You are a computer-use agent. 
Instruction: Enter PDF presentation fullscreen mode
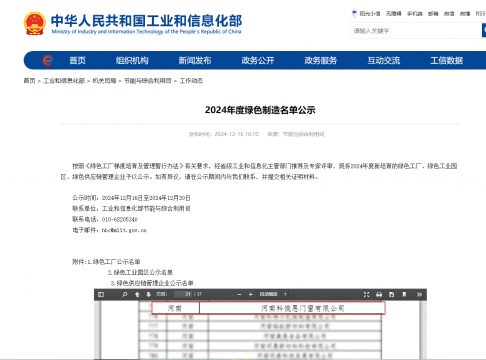[366, 294]
